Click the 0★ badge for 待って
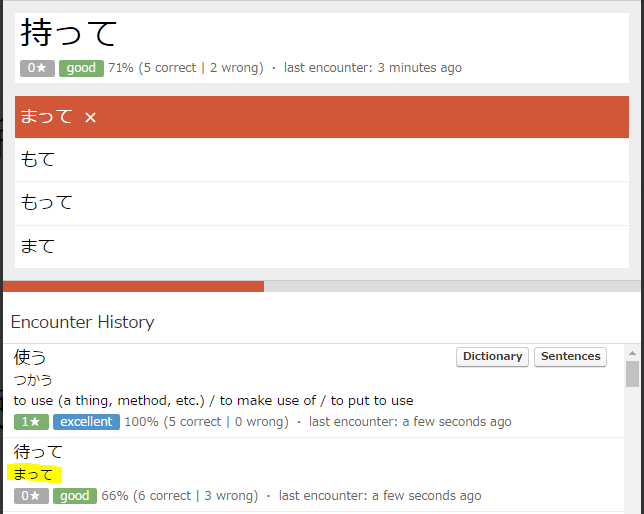Image resolution: width=644 pixels, height=514 pixels. coord(31,496)
